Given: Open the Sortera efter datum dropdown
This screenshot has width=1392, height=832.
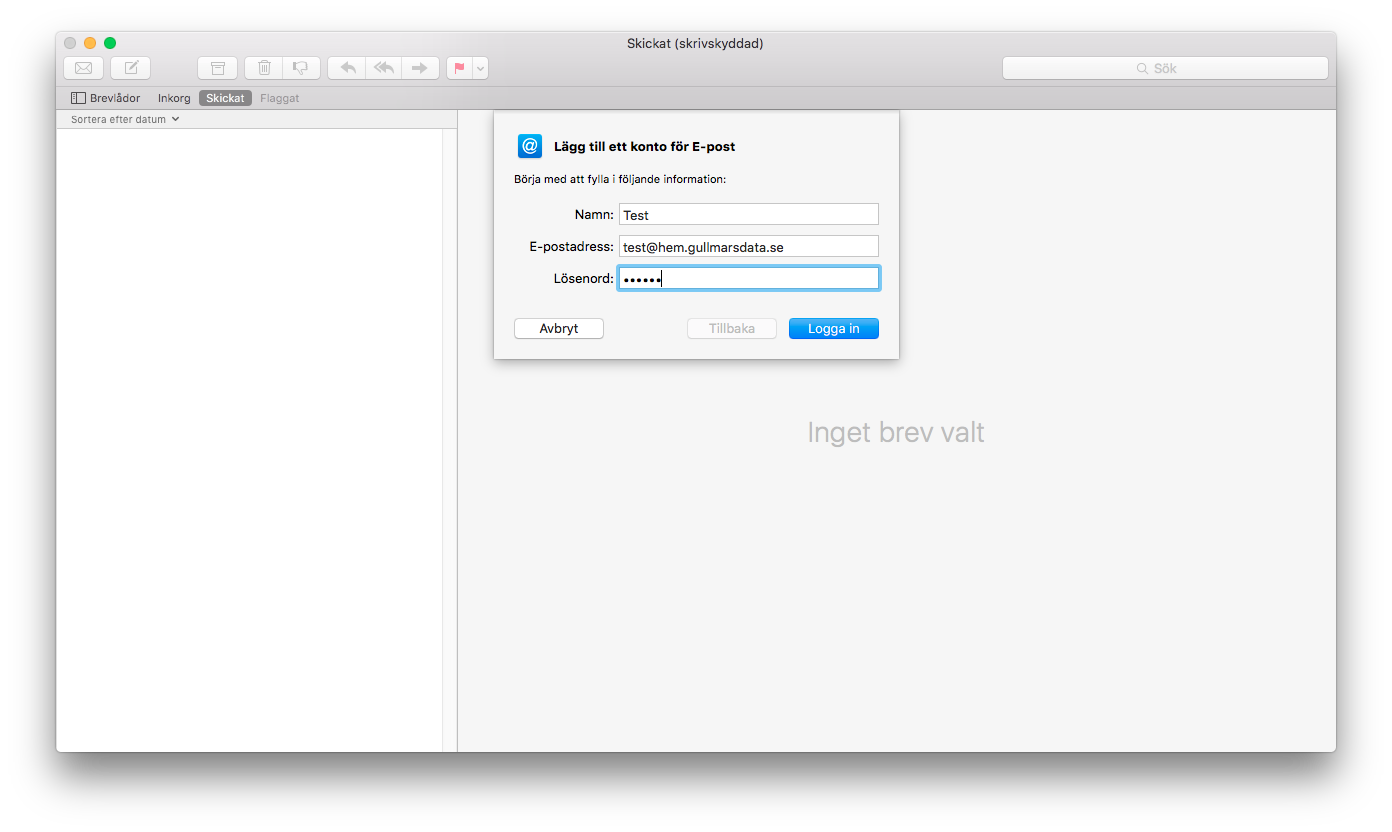Looking at the screenshot, I should (125, 119).
